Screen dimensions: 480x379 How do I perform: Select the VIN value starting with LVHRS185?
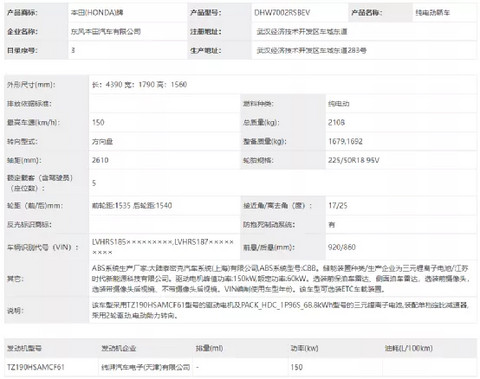click(x=163, y=247)
